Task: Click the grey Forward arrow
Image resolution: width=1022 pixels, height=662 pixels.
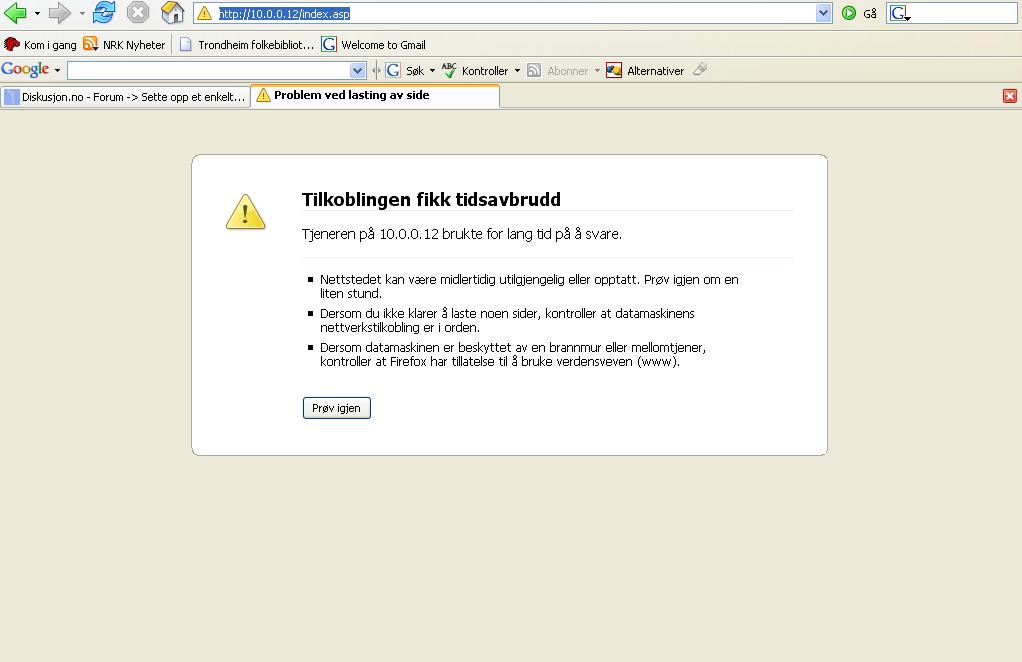Action: click(60, 12)
